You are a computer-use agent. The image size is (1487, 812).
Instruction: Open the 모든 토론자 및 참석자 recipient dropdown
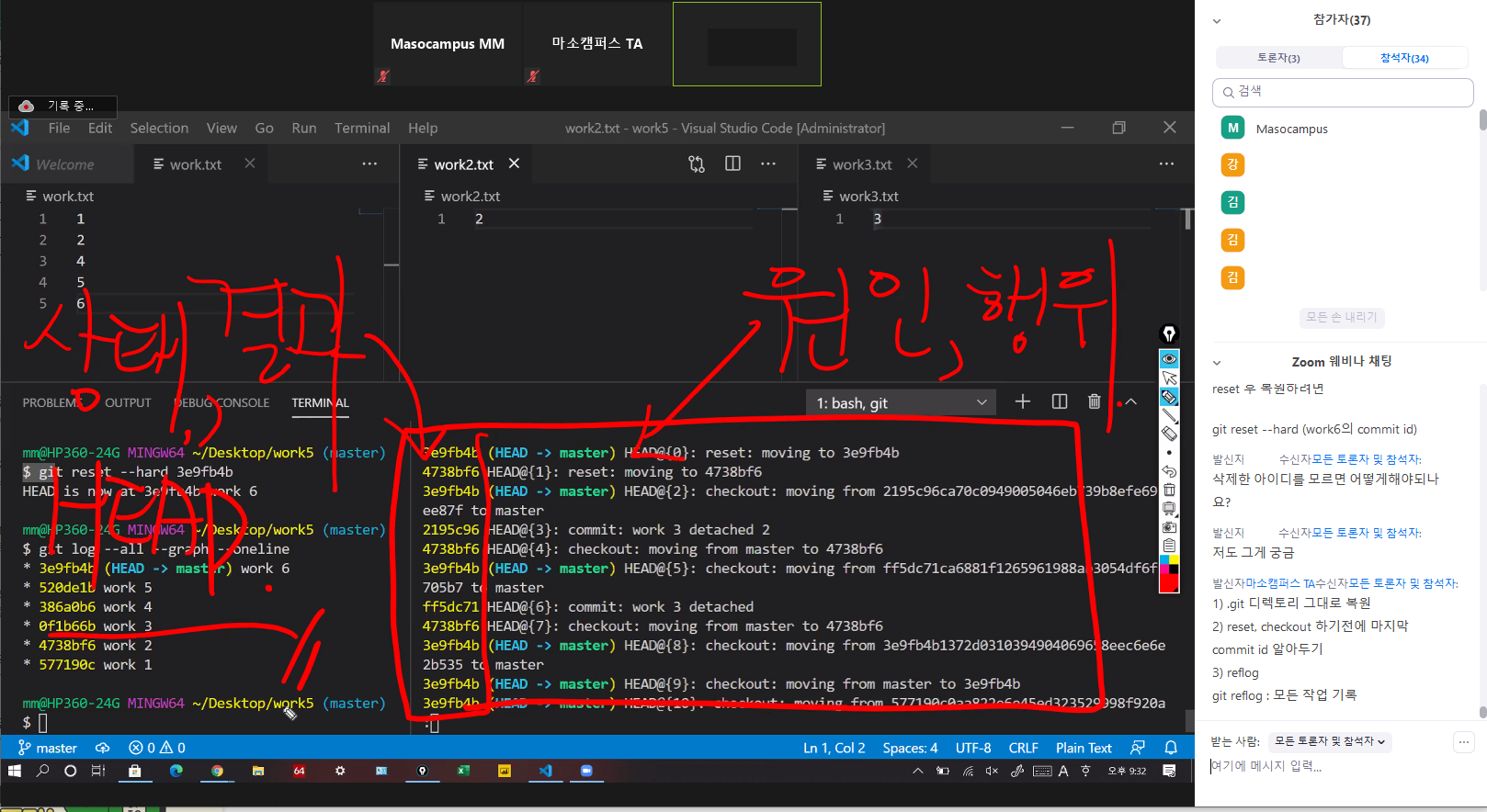pyautogui.click(x=1329, y=741)
